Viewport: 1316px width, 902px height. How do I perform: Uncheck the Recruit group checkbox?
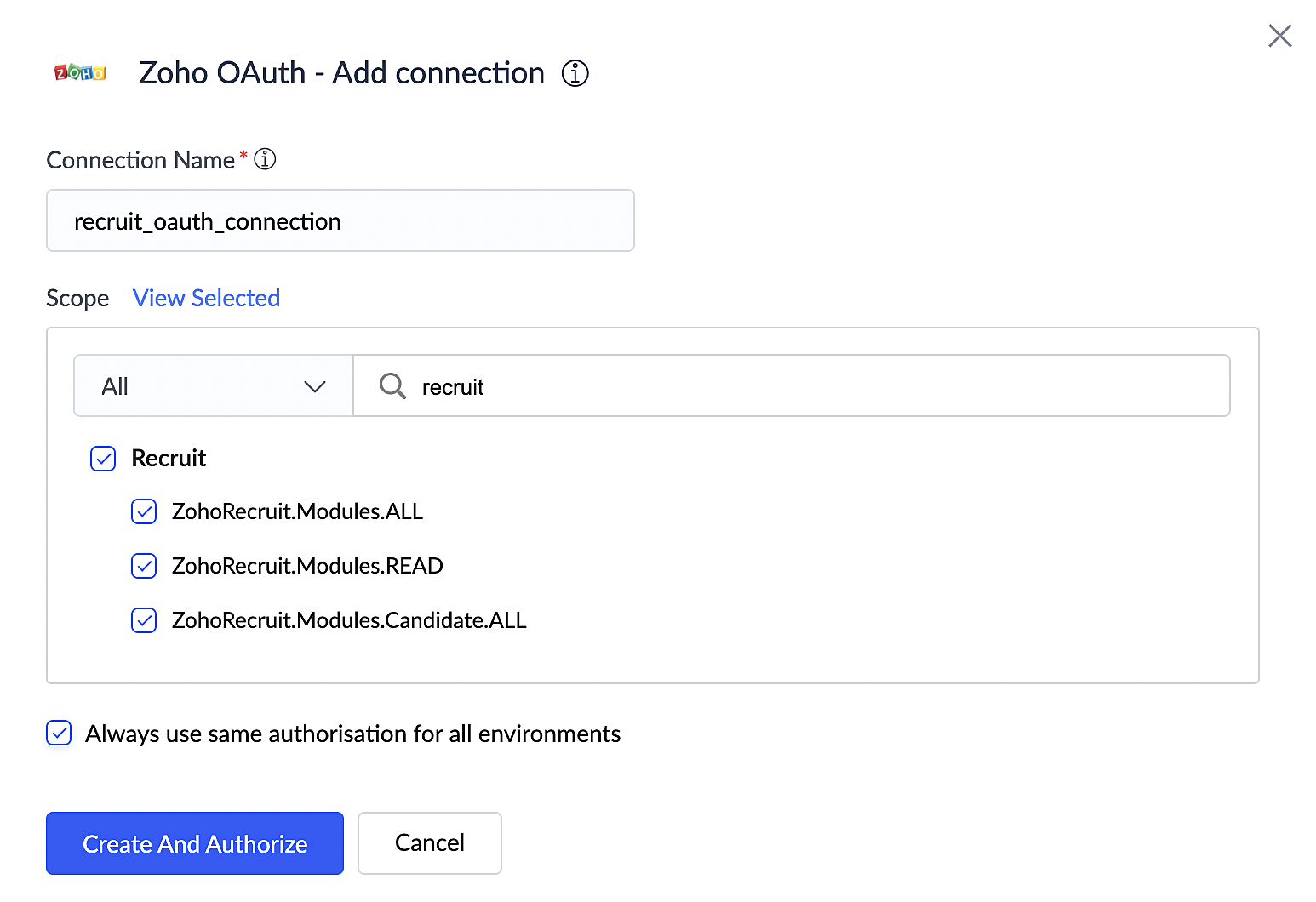[103, 459]
